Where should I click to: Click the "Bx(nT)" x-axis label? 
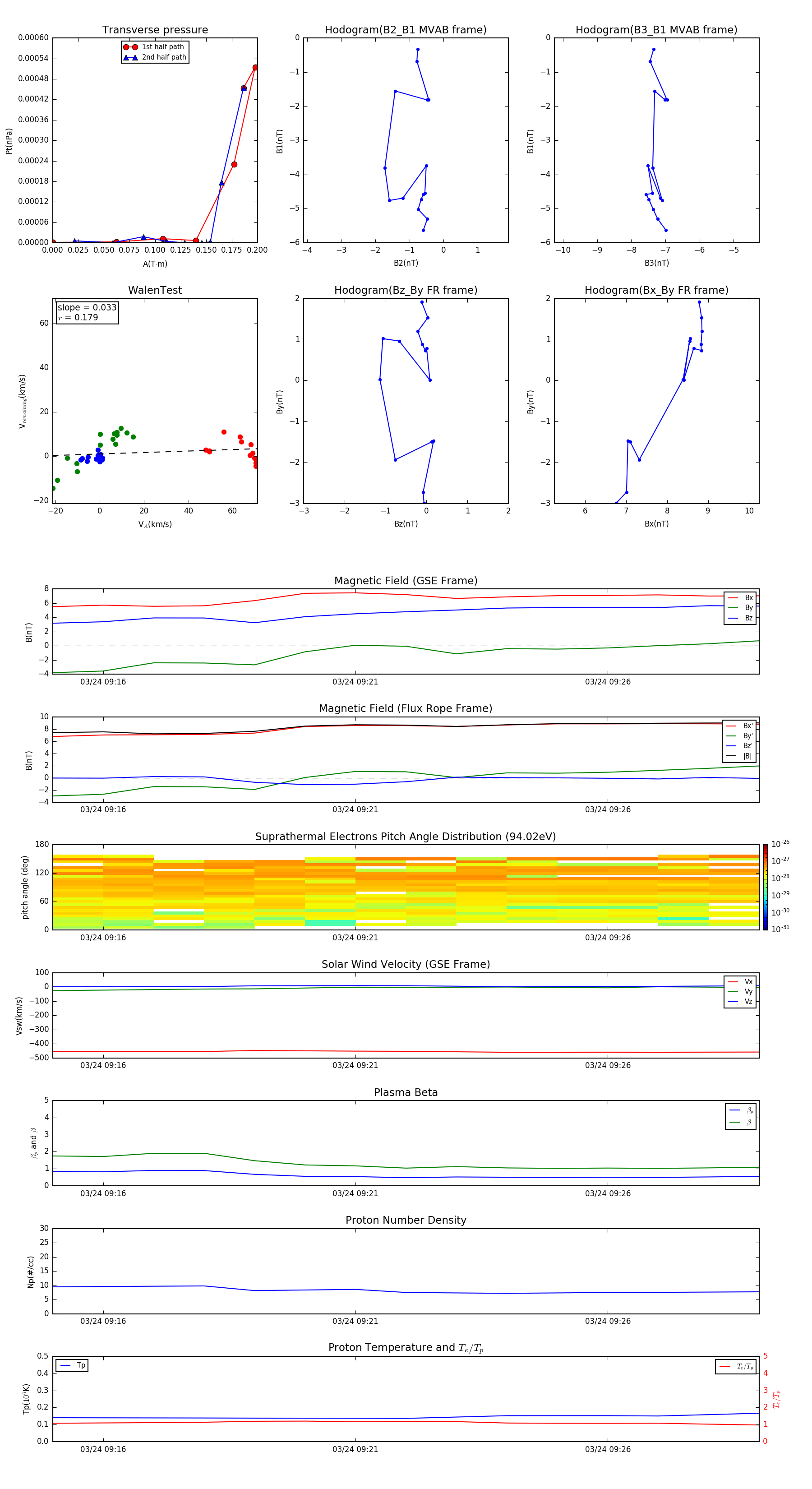656,524
